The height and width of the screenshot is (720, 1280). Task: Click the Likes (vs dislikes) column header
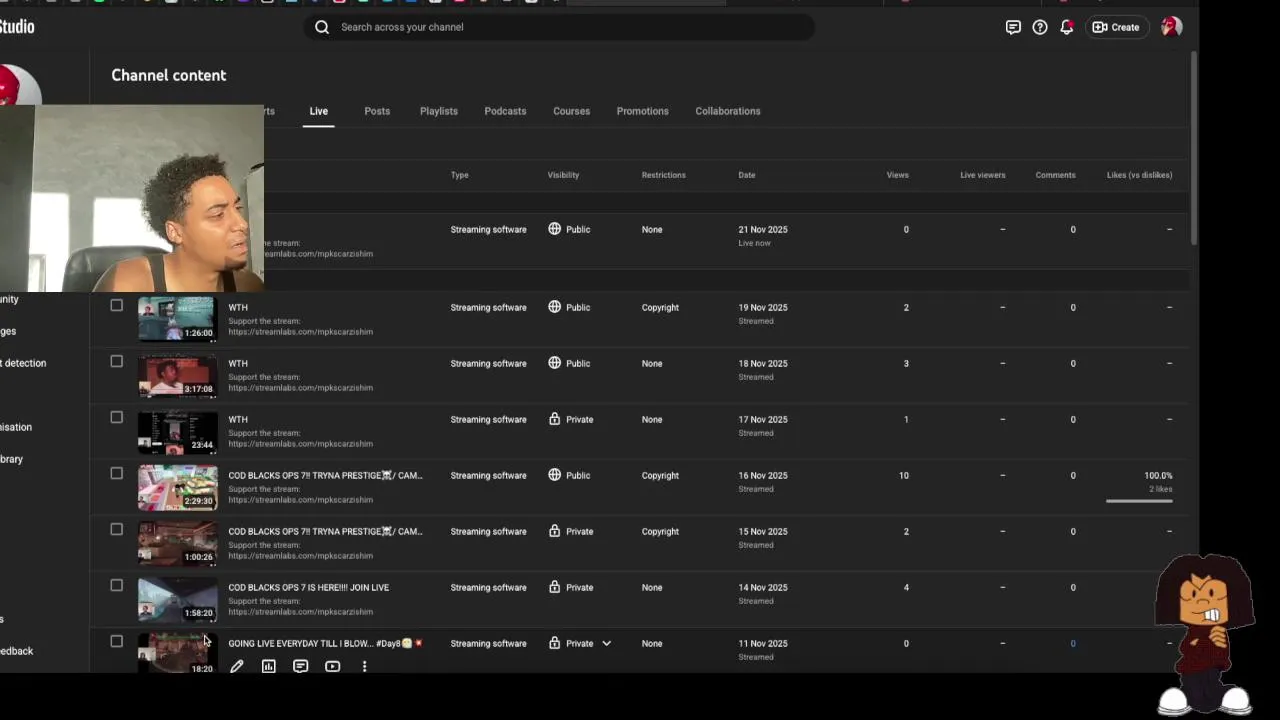point(1139,175)
